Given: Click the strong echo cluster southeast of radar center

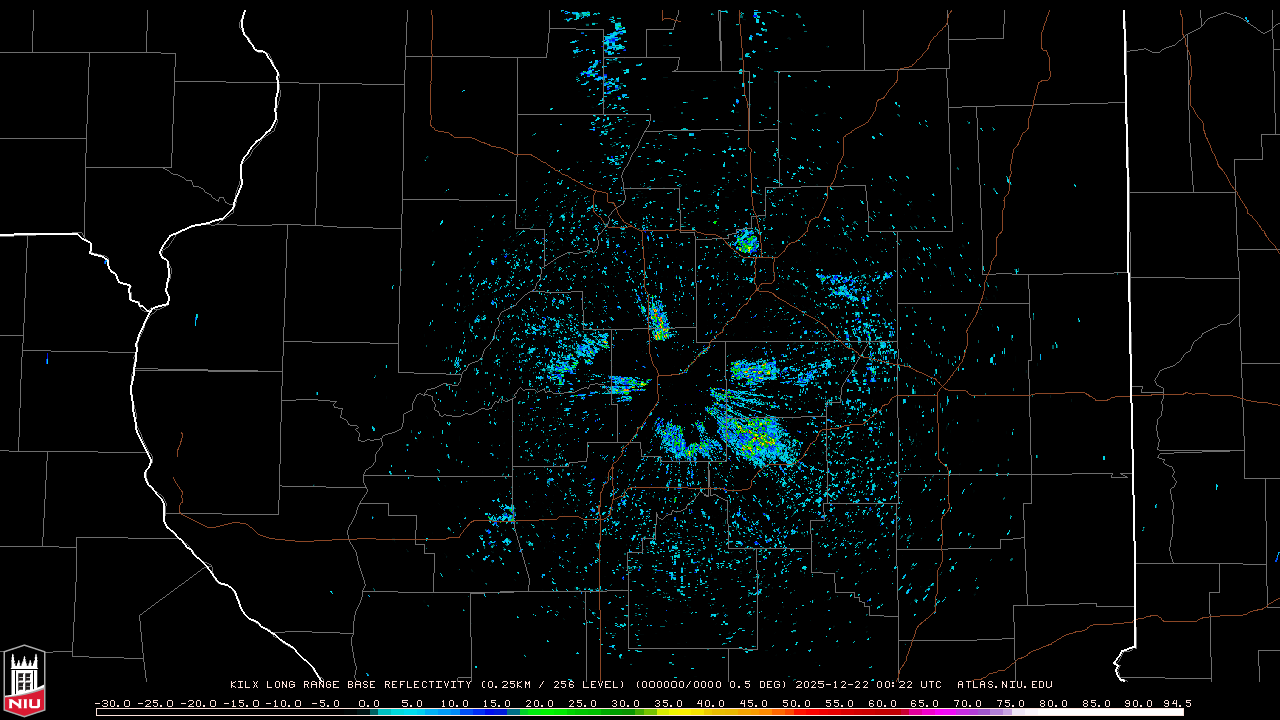Looking at the screenshot, I should pyautogui.click(x=750, y=435).
